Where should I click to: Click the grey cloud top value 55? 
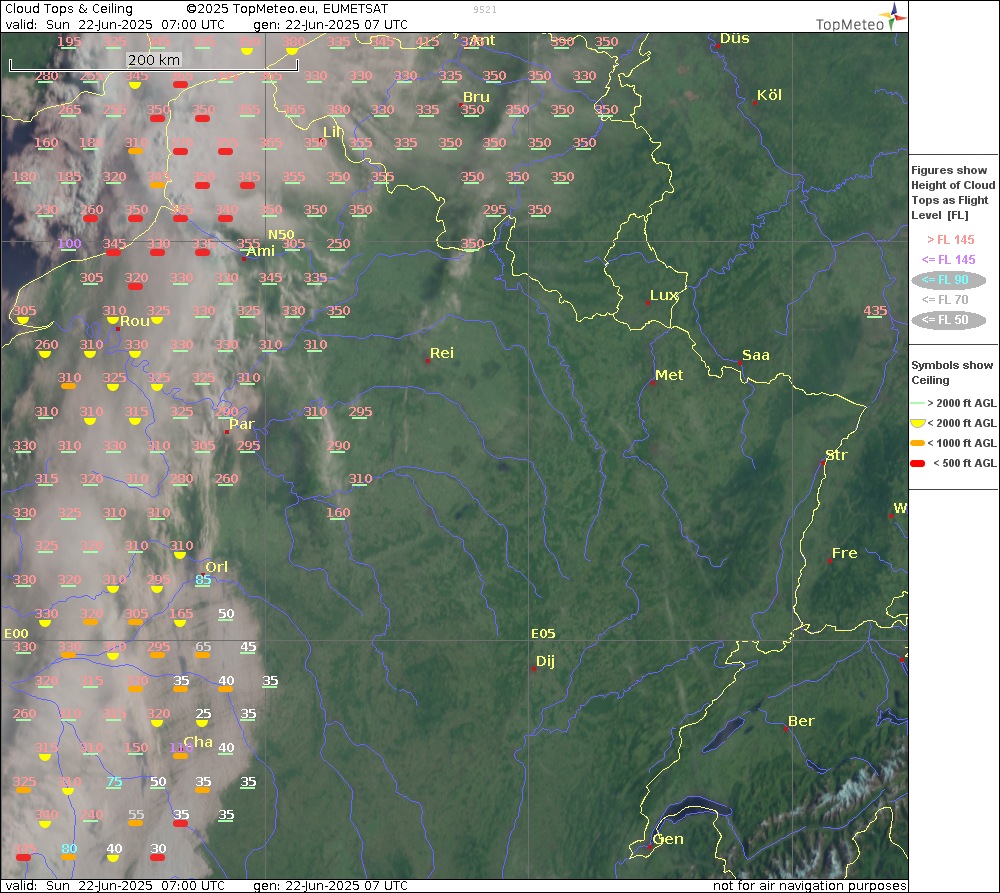click(x=136, y=815)
